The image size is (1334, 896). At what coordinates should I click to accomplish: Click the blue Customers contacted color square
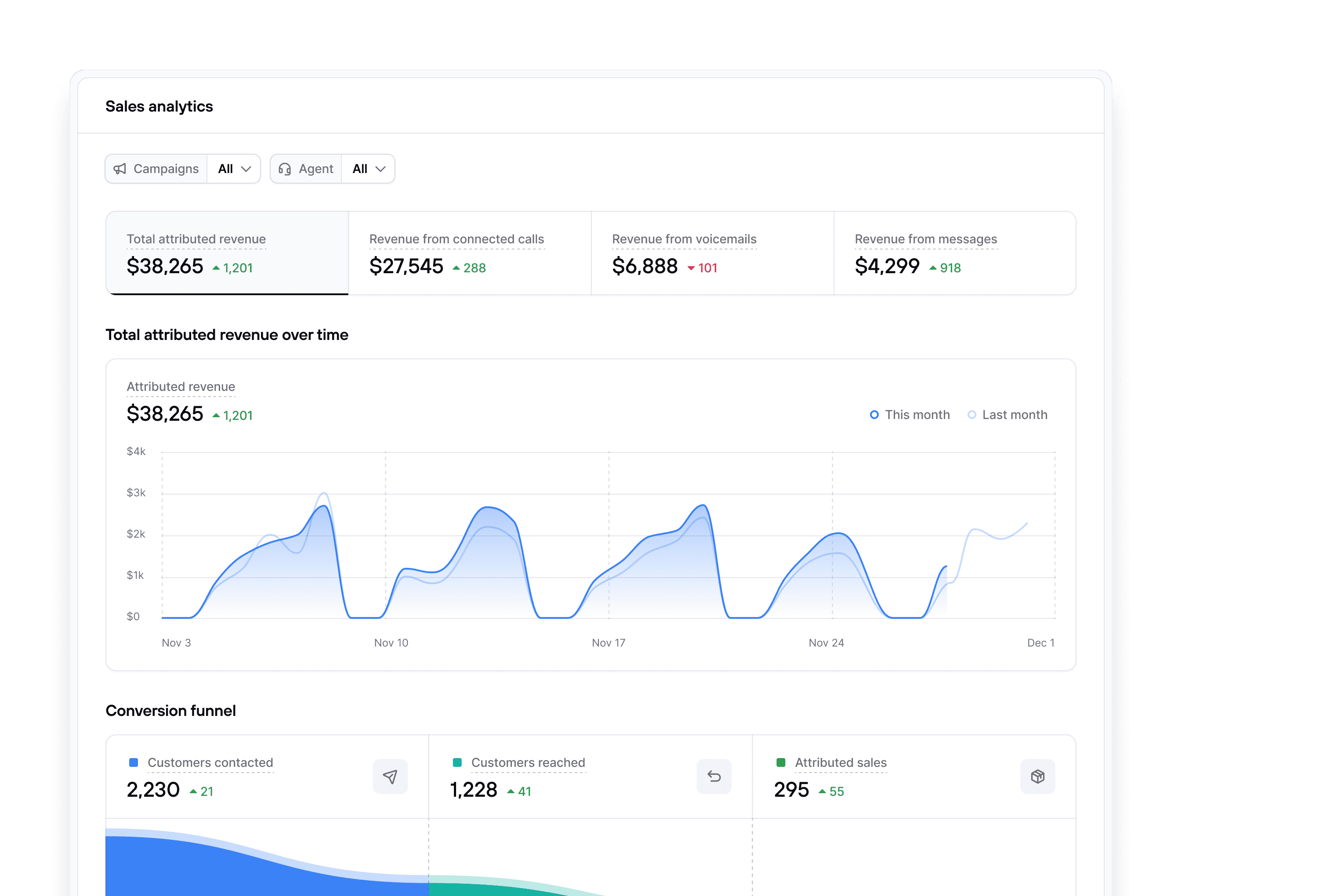(x=134, y=762)
